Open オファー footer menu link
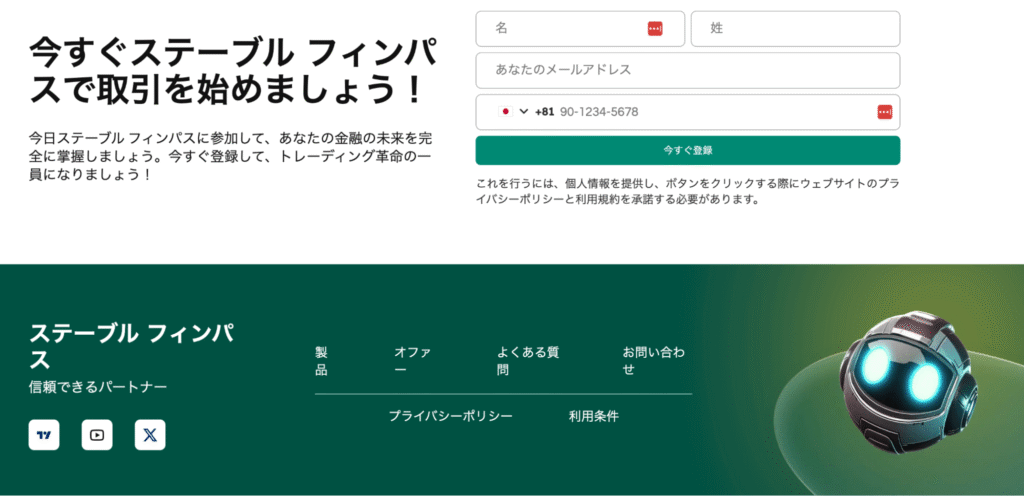Viewport: 1024px width, 496px height. [412, 362]
